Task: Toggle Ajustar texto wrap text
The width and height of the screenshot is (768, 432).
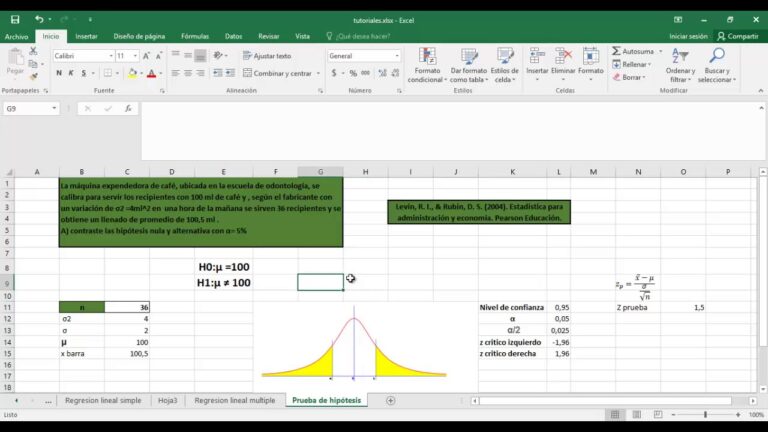Action: click(x=267, y=56)
